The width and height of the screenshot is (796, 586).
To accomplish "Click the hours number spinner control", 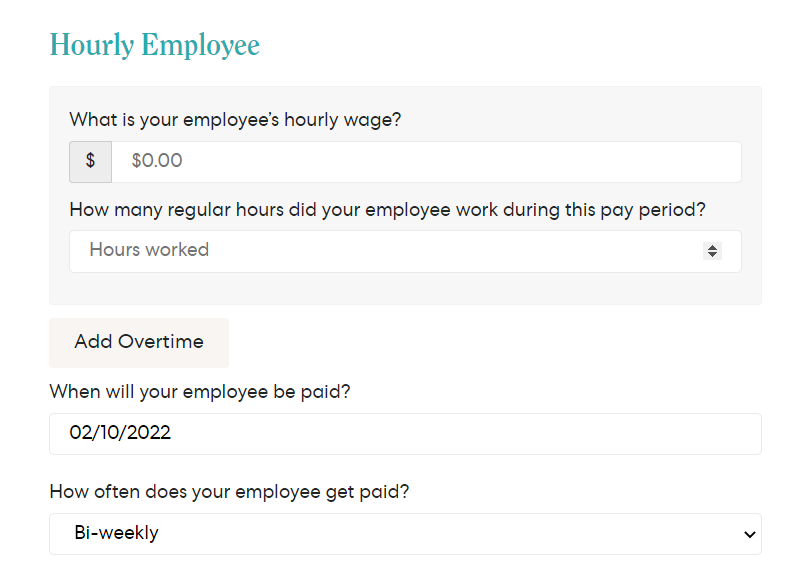I will pos(712,251).
